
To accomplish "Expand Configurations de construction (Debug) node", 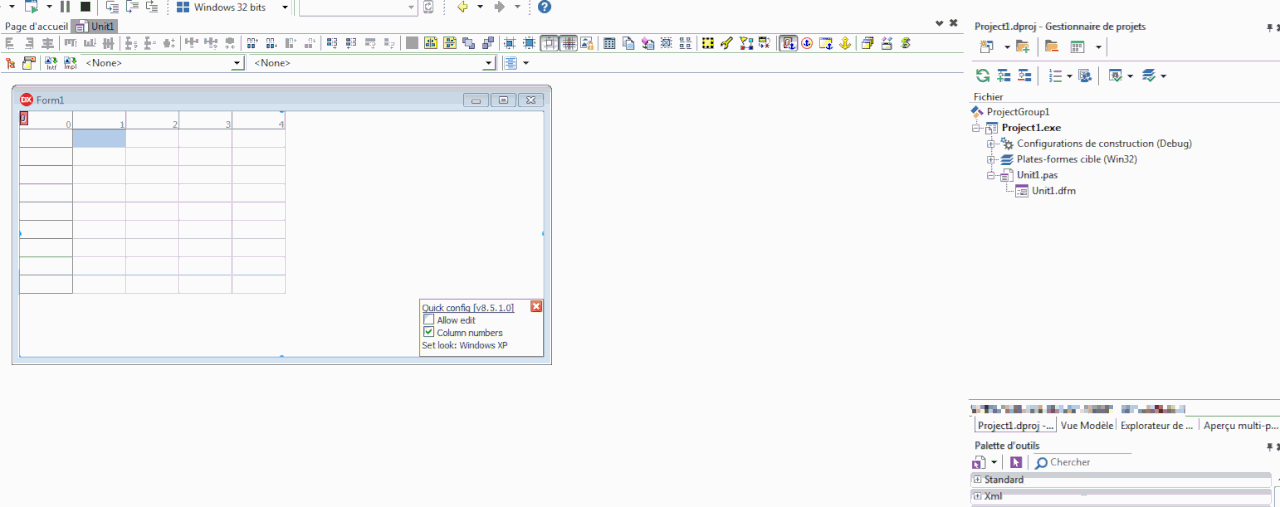I will (991, 144).
